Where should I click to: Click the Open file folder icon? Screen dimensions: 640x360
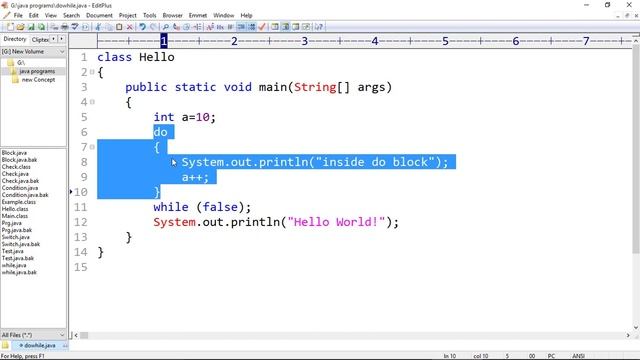[x=20, y=27]
